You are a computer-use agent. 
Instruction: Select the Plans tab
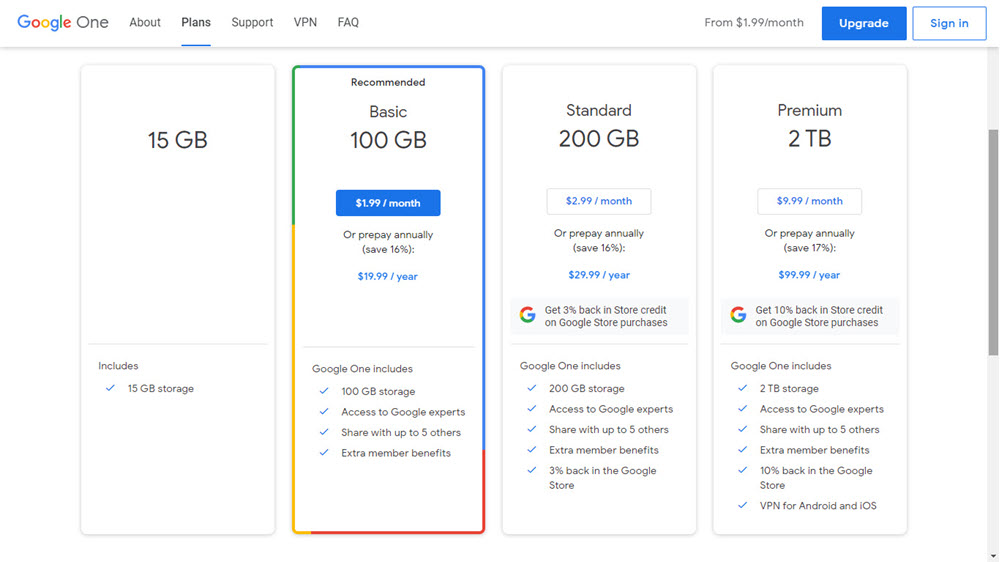click(196, 22)
